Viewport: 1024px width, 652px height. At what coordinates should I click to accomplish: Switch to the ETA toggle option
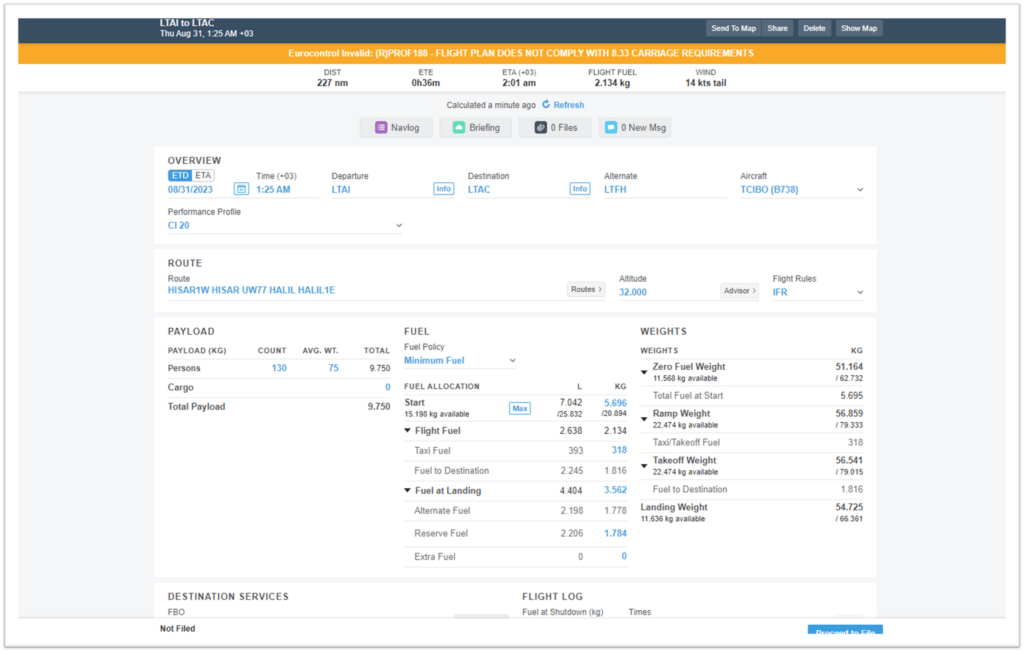pyautogui.click(x=203, y=176)
